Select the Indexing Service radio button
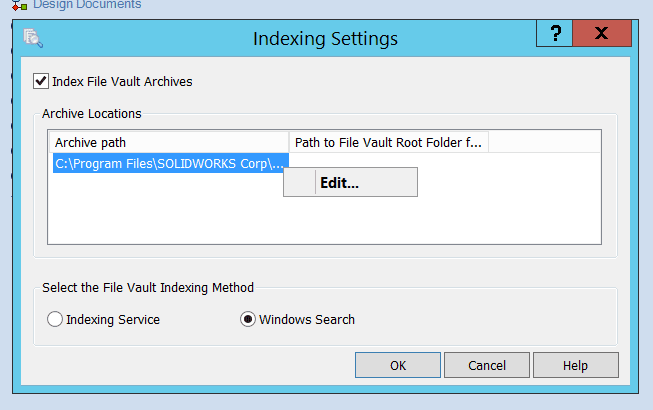This screenshot has height=410, width=653. pyautogui.click(x=55, y=319)
